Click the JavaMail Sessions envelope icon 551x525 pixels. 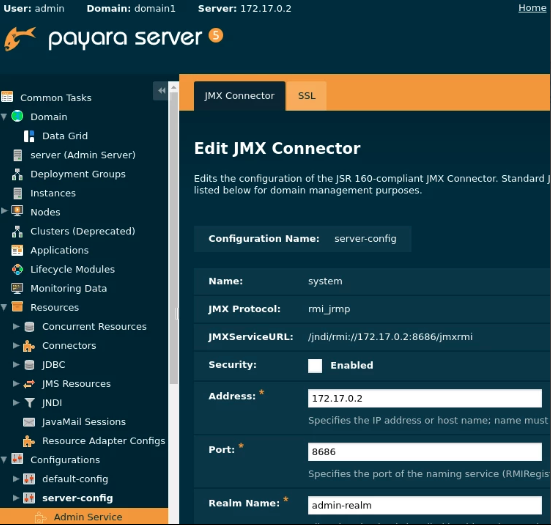(x=29, y=422)
